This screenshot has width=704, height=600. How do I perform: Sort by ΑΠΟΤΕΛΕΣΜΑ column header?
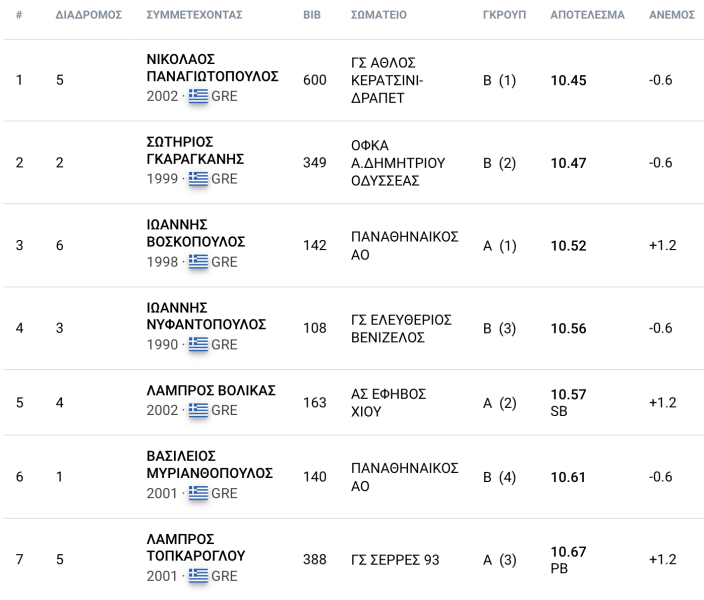coord(587,16)
